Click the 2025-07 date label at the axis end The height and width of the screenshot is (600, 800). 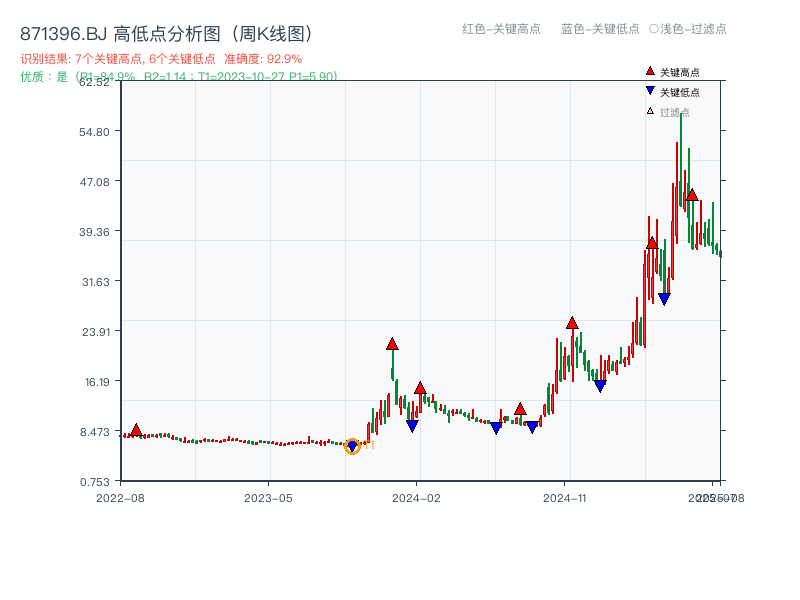click(x=712, y=495)
